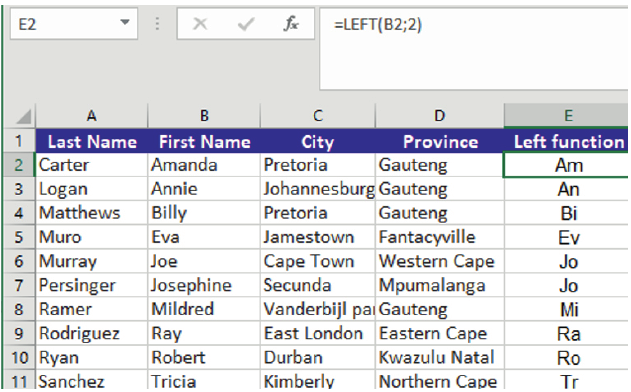The width and height of the screenshot is (631, 392).
Task: Select the cell containing Murray
Action: (x=92, y=261)
